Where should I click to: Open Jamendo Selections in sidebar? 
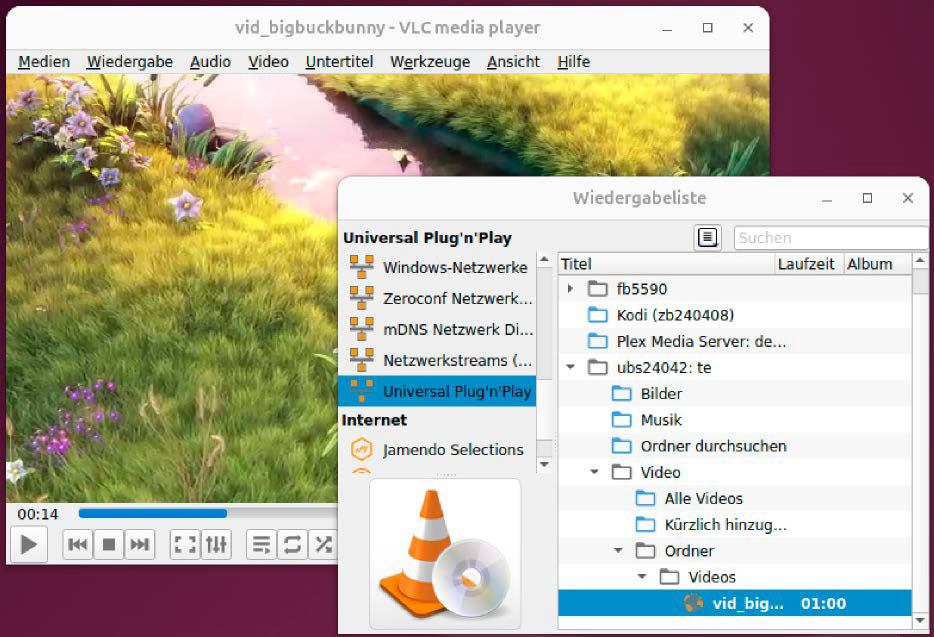point(437,449)
